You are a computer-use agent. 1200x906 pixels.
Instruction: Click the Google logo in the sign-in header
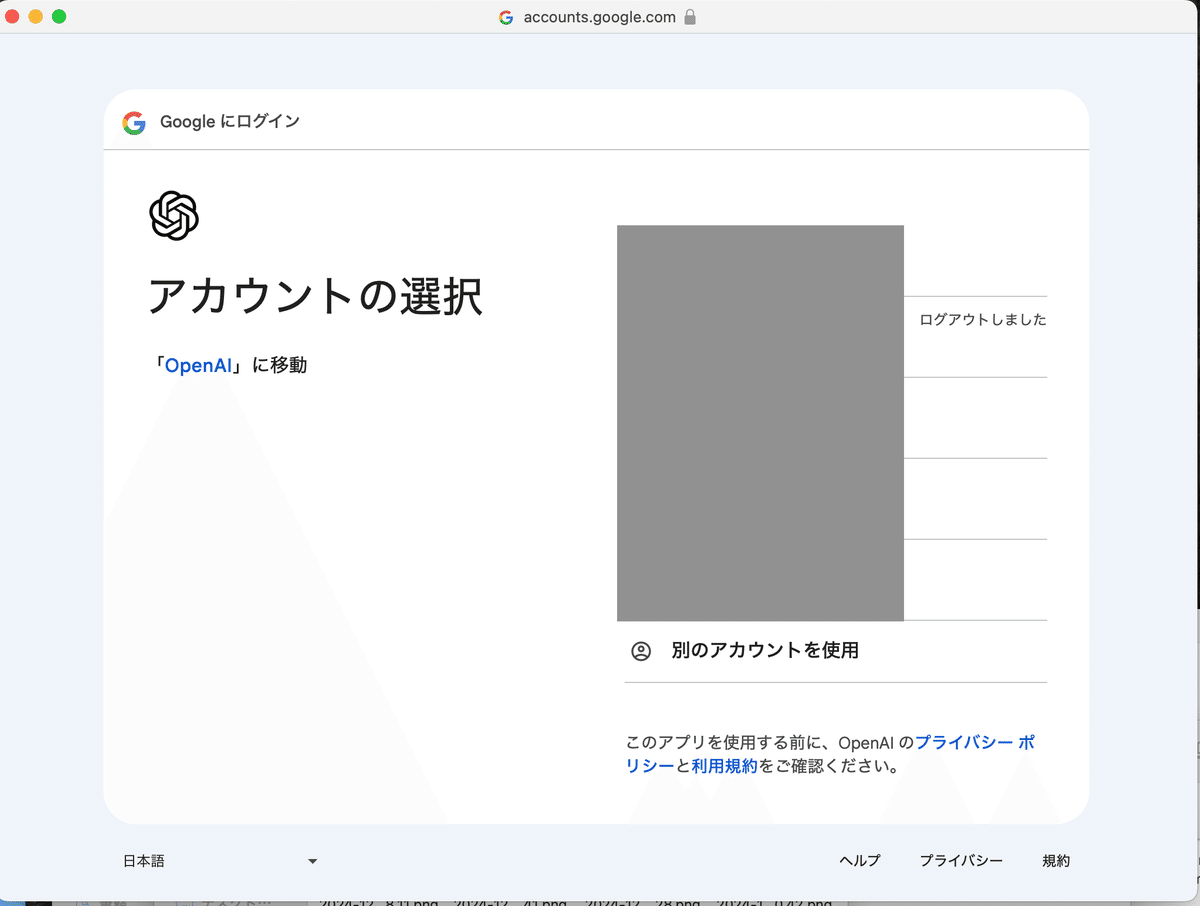pyautogui.click(x=134, y=122)
